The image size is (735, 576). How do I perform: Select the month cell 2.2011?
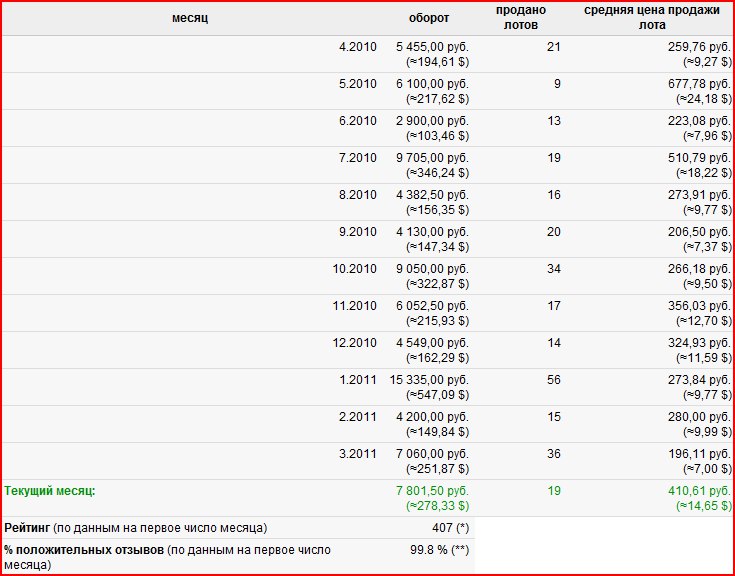358,417
